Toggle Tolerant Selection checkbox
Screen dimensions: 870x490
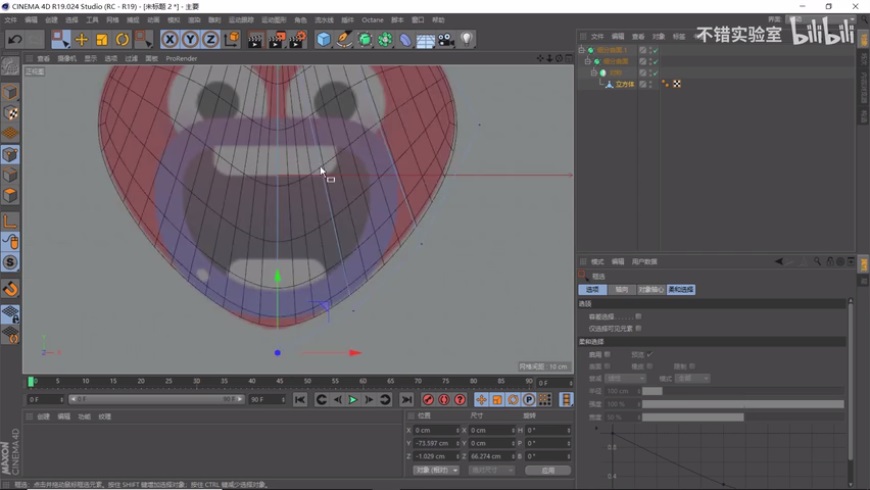[639, 316]
